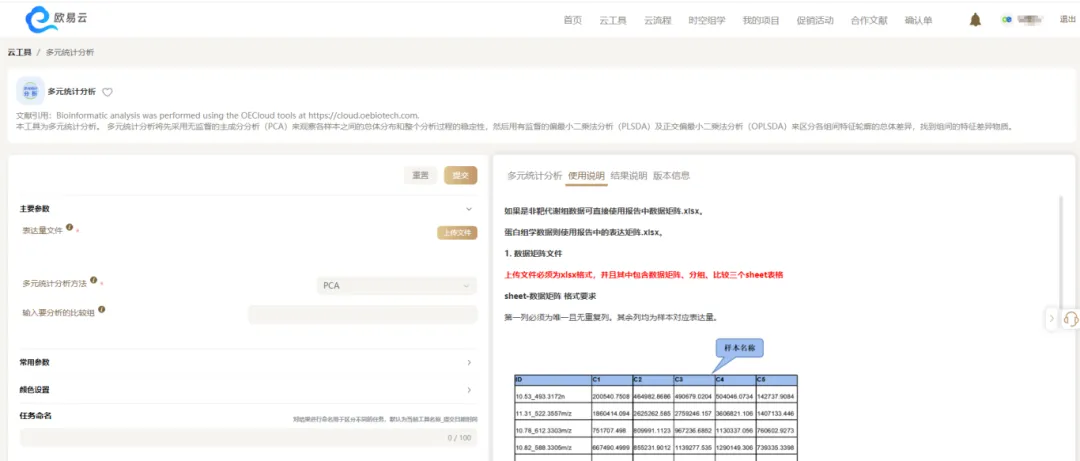
Task: Click the side panel collapse arrow
Action: pos(1051,318)
